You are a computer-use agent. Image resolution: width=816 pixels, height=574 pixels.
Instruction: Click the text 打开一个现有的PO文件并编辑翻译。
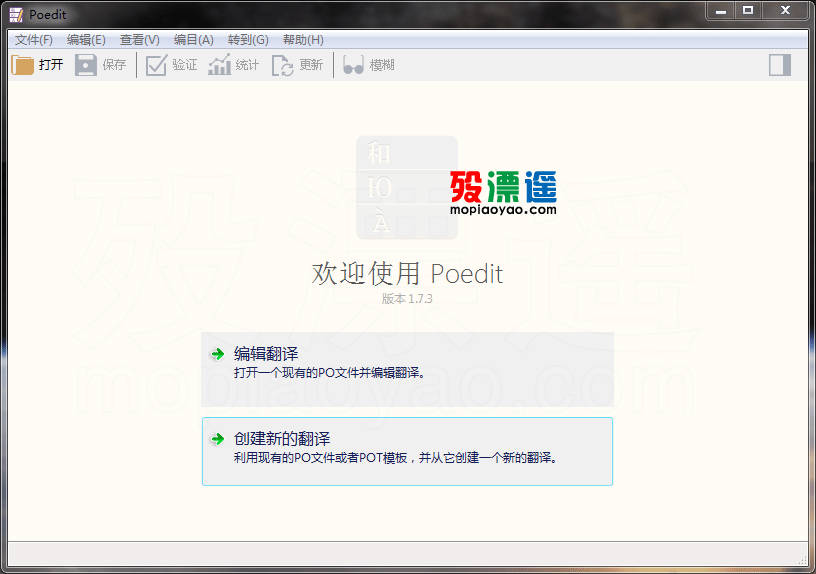(330, 373)
